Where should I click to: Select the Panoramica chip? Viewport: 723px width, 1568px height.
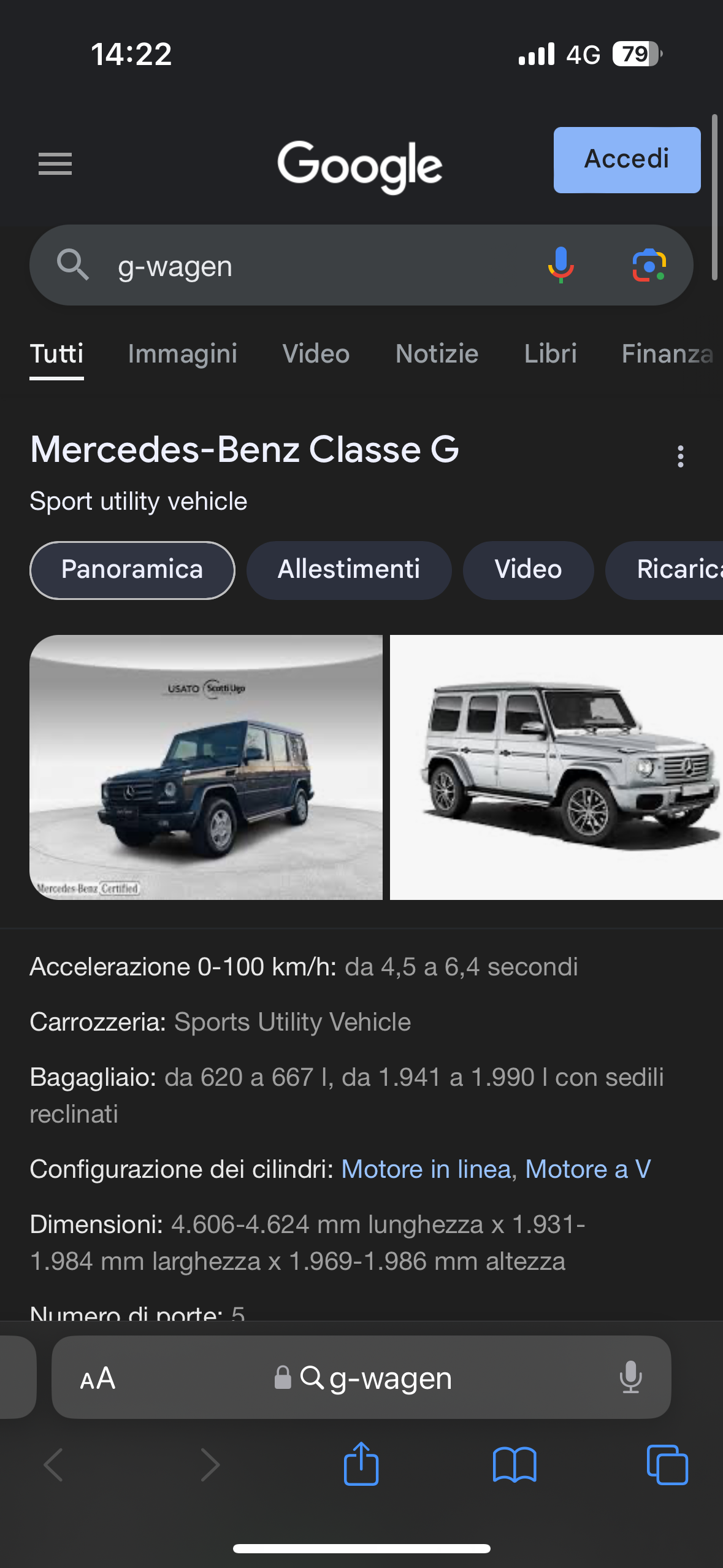[x=132, y=570]
